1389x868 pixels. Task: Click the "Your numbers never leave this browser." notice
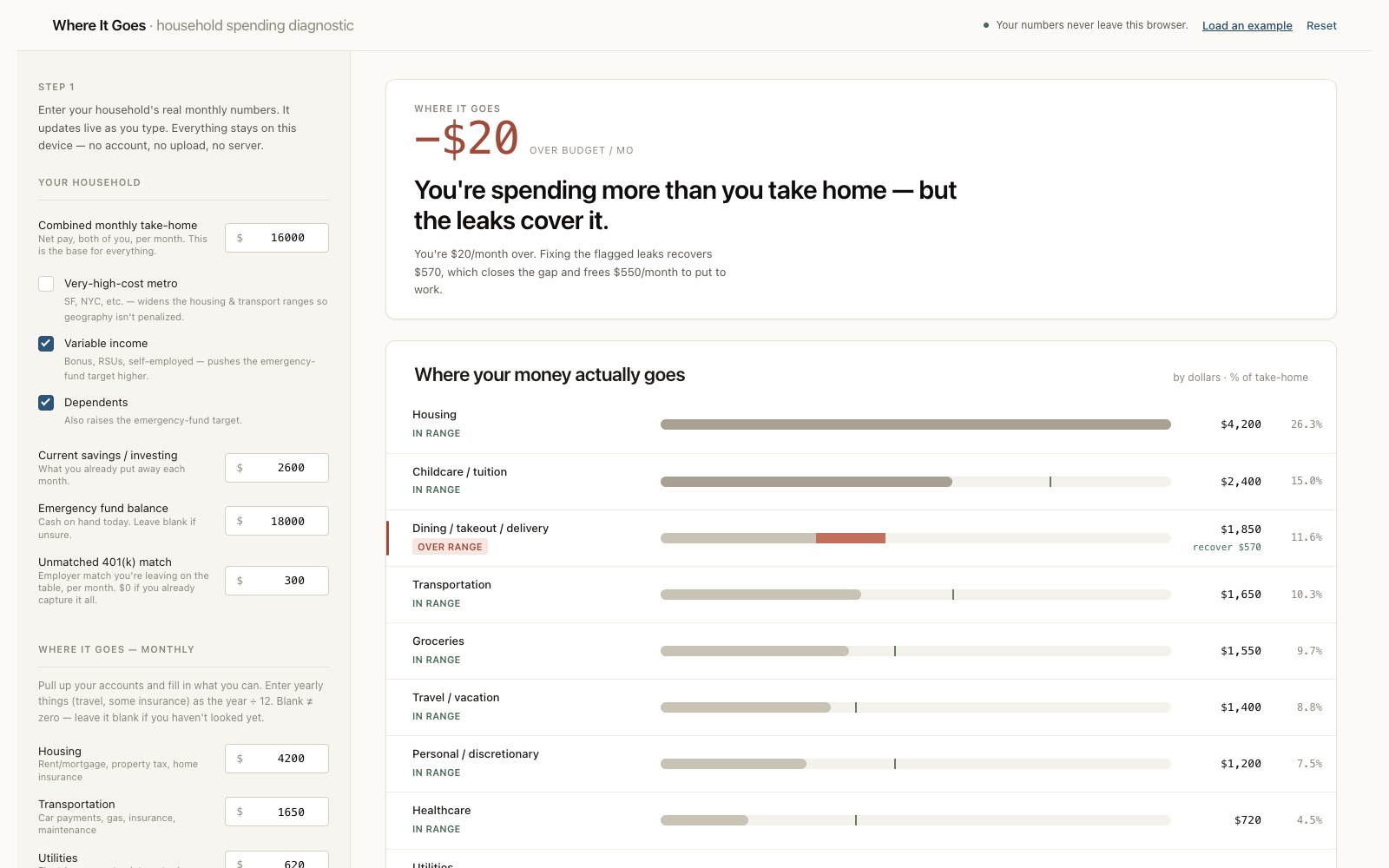pyautogui.click(x=1092, y=25)
